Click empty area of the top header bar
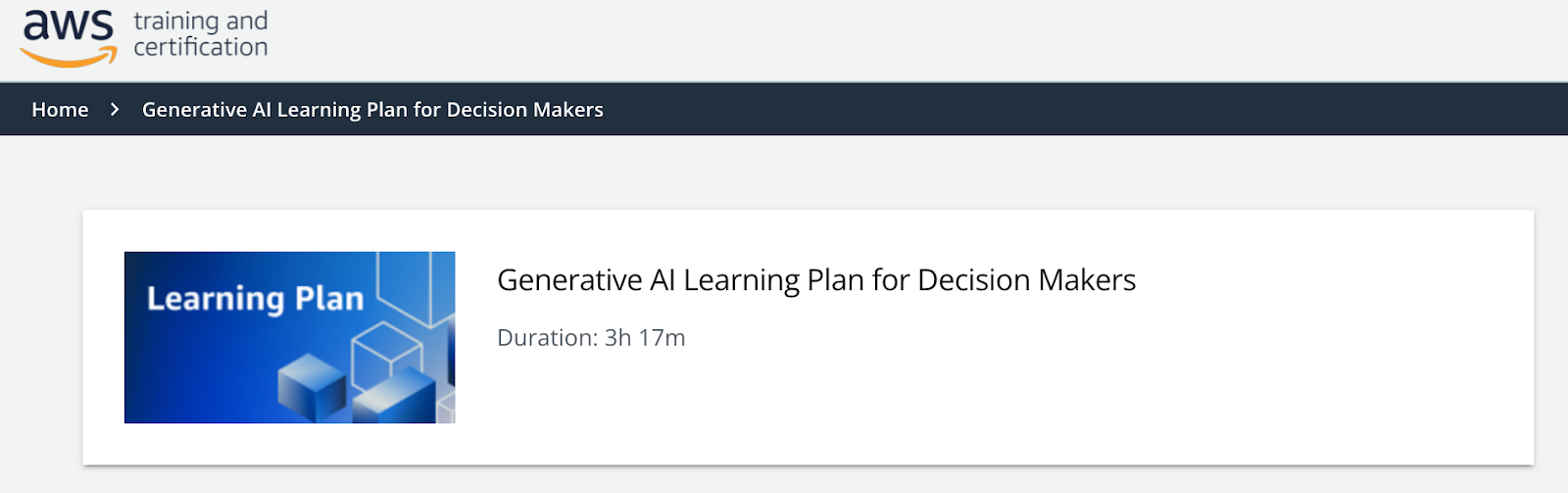Screen dimensions: 1568x493 coord(882,39)
